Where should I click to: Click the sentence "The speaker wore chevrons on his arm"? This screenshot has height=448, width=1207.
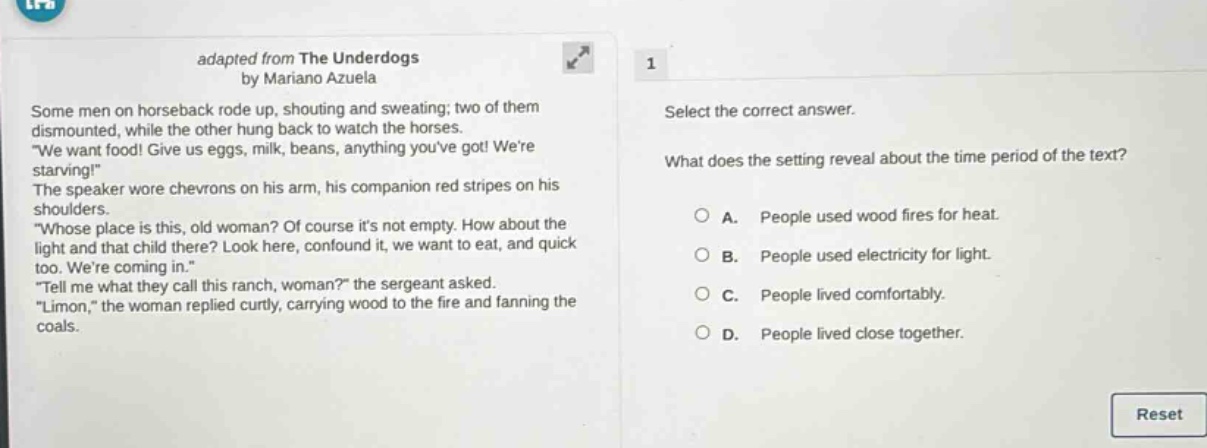click(295, 187)
